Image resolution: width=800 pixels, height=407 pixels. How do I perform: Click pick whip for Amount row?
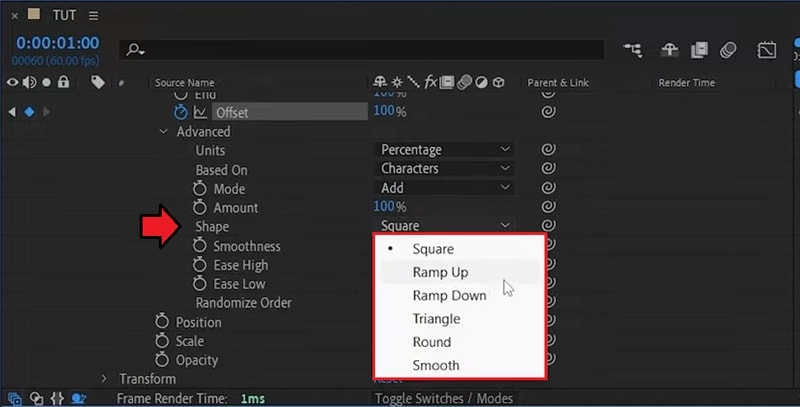(x=548, y=207)
